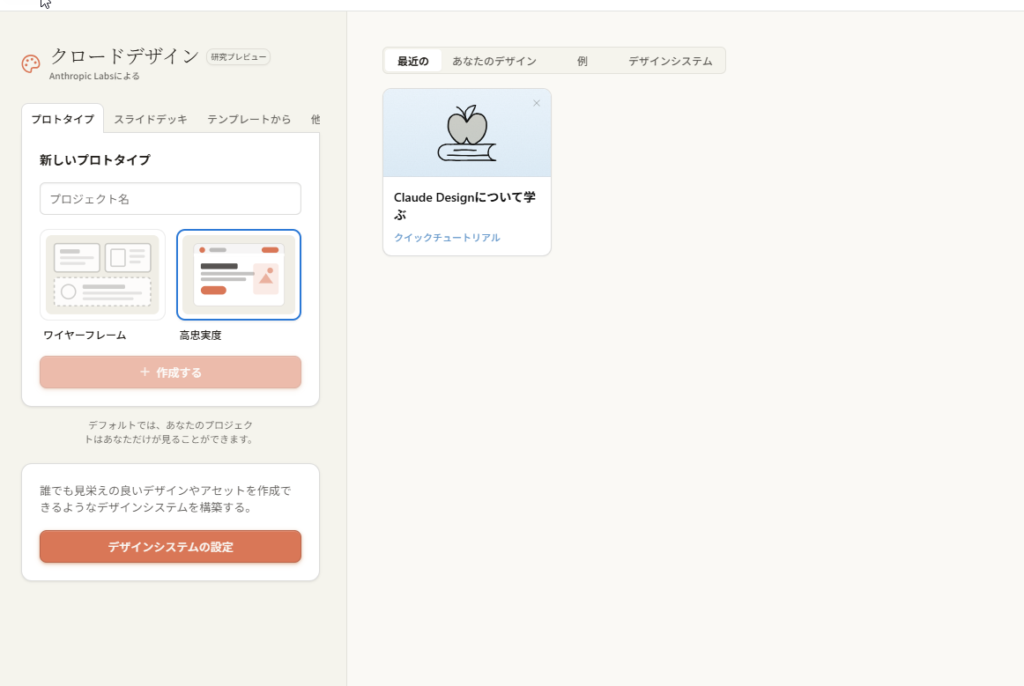1024x686 pixels.
Task: Open the クイックチュートリアル link
Action: [447, 238]
